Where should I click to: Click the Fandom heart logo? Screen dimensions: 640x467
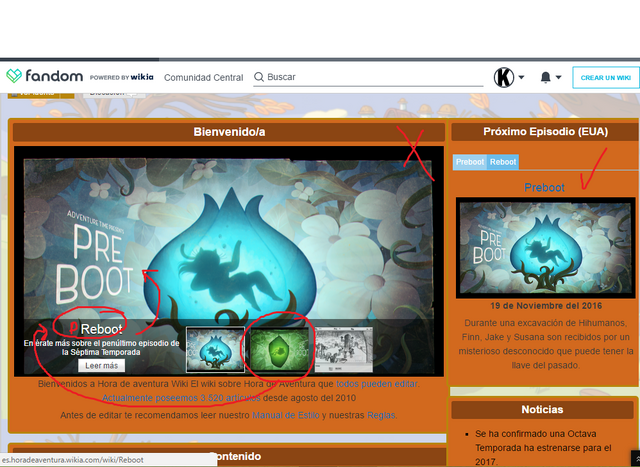(x=14, y=76)
